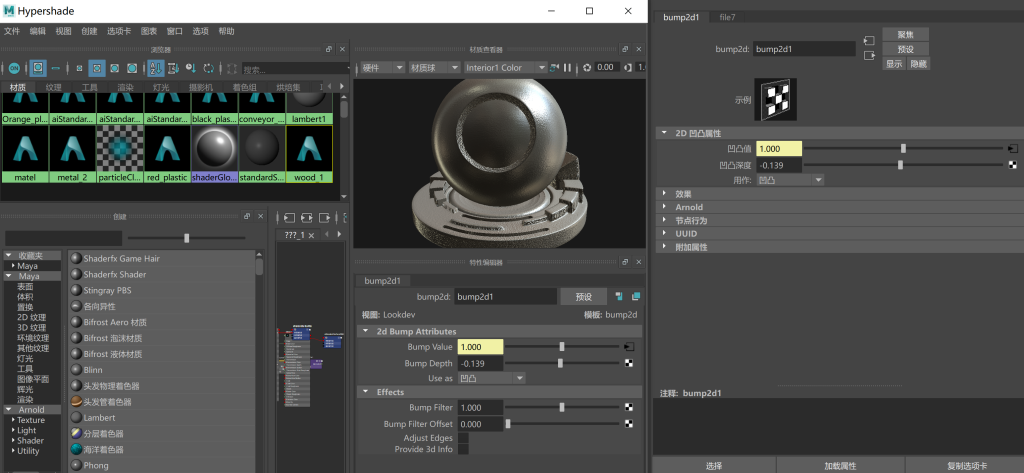Expand the 效果 section

665,193
